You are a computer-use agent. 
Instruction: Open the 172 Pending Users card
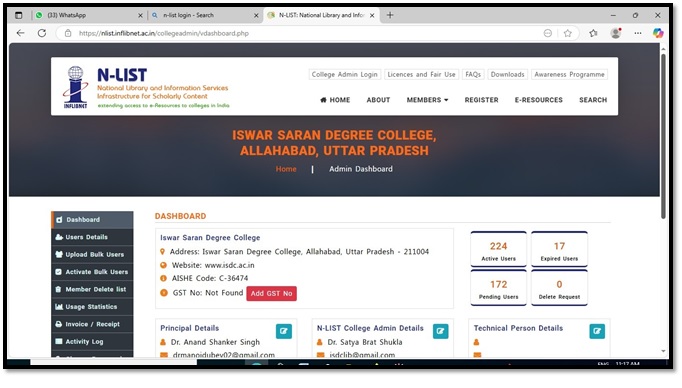(x=498, y=288)
